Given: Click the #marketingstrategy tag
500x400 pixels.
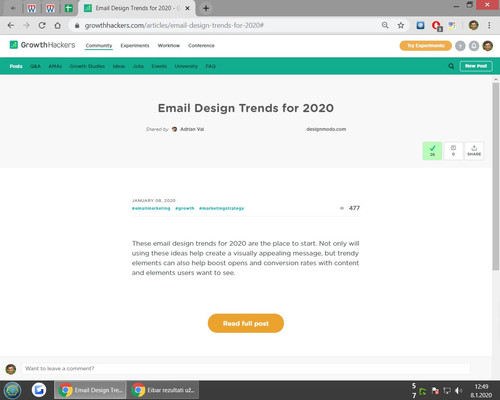Looking at the screenshot, I should coord(222,208).
